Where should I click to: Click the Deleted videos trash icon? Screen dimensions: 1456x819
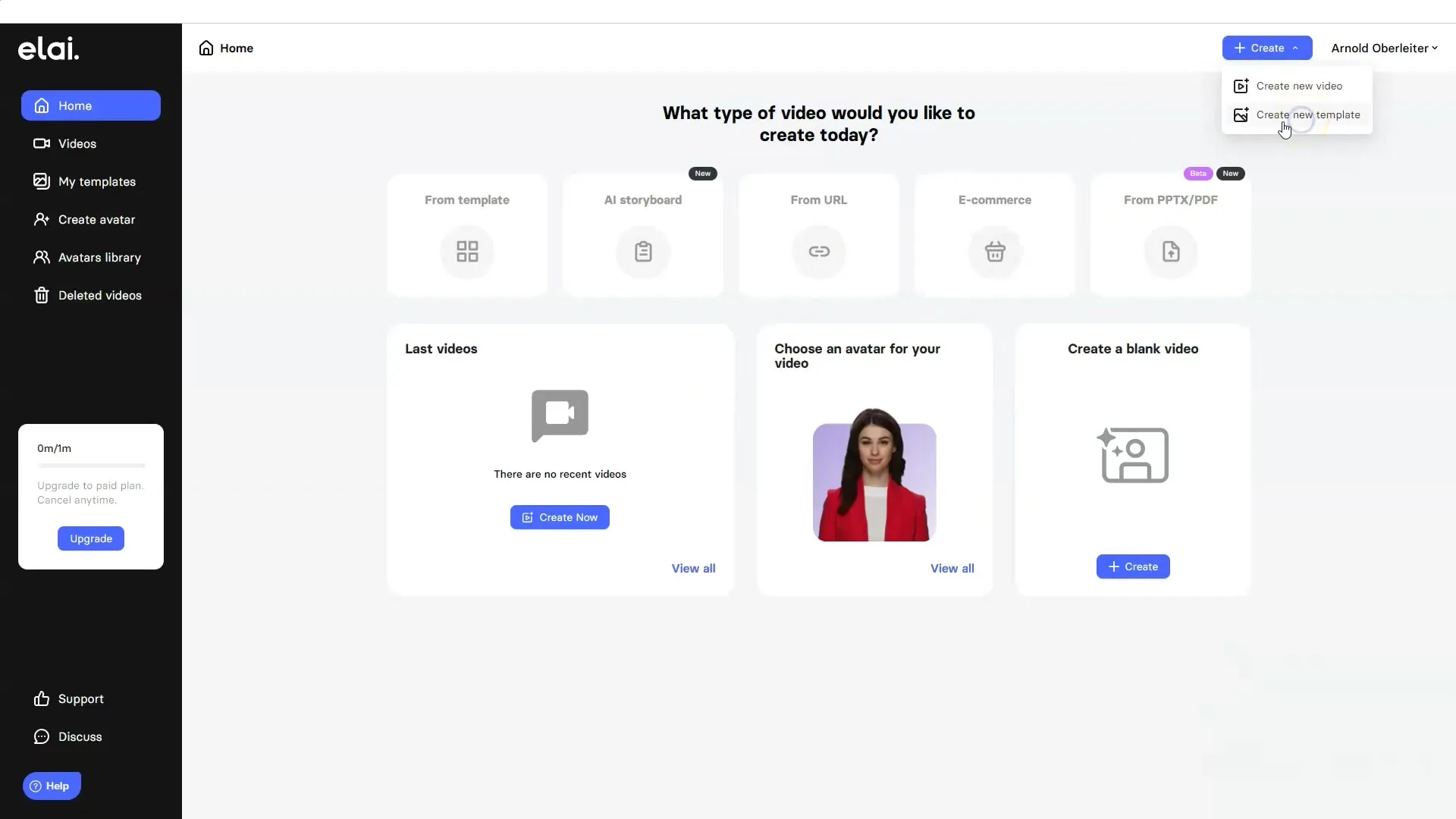41,295
